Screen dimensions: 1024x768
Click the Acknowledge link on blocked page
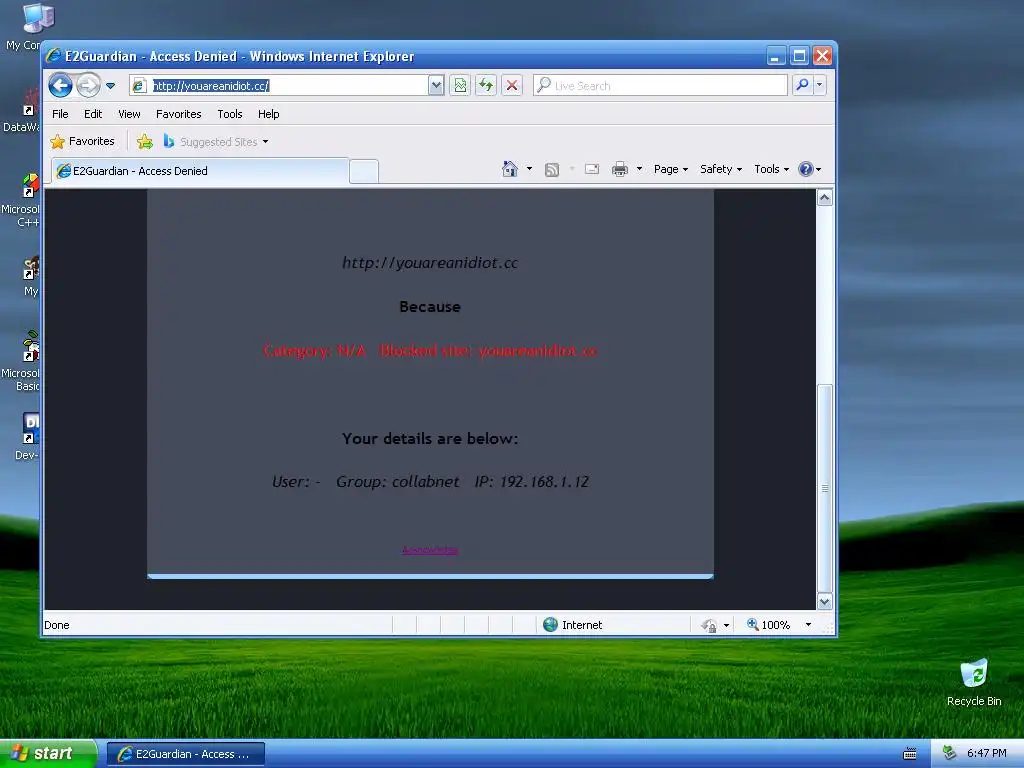coord(430,550)
